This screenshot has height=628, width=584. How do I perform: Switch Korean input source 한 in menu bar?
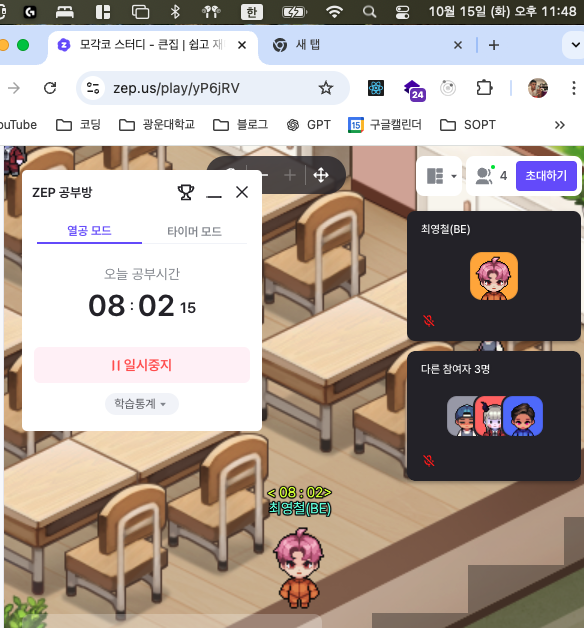252,12
